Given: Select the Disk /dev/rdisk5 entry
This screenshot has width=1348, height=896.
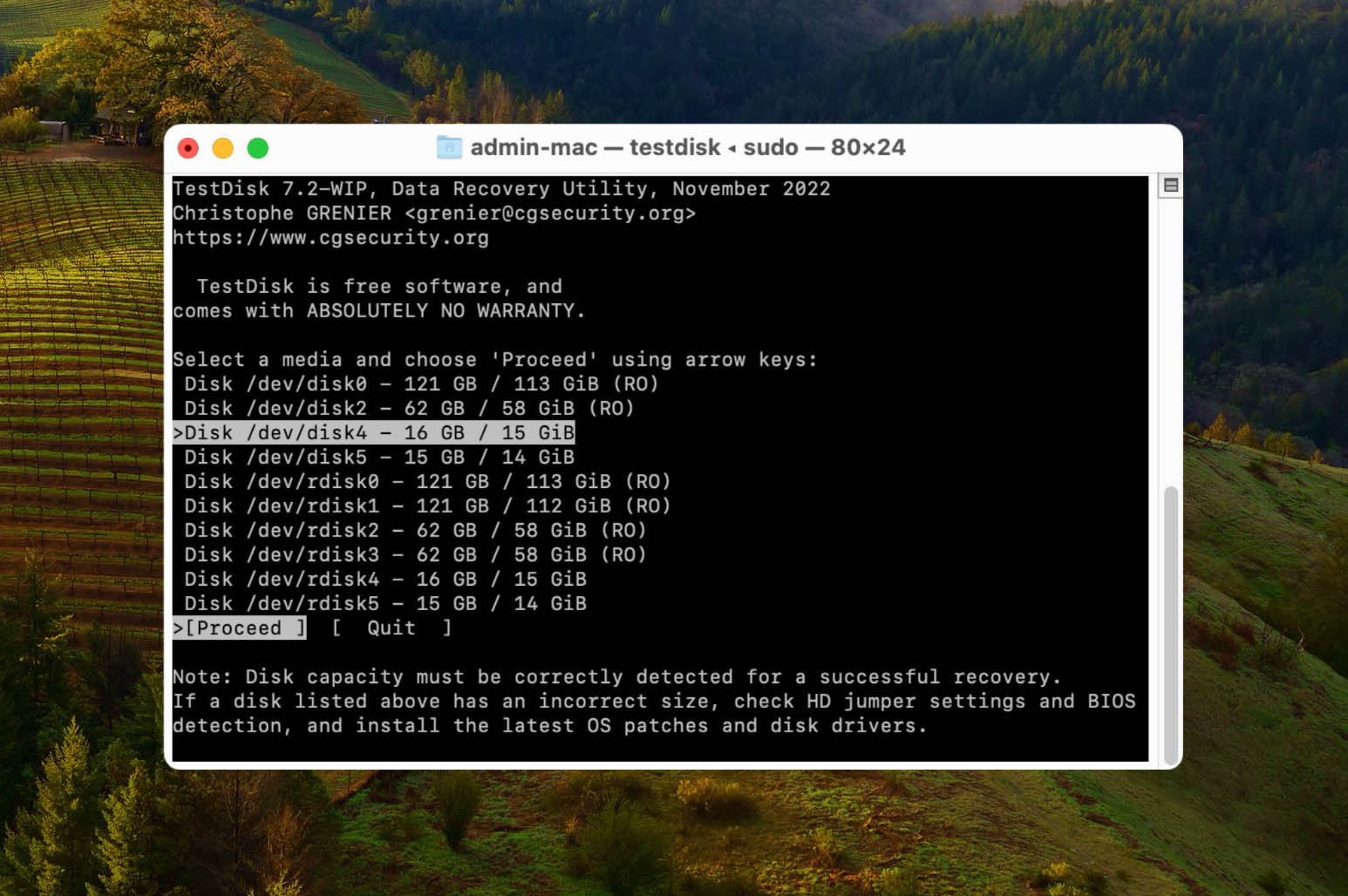Looking at the screenshot, I should [x=384, y=603].
